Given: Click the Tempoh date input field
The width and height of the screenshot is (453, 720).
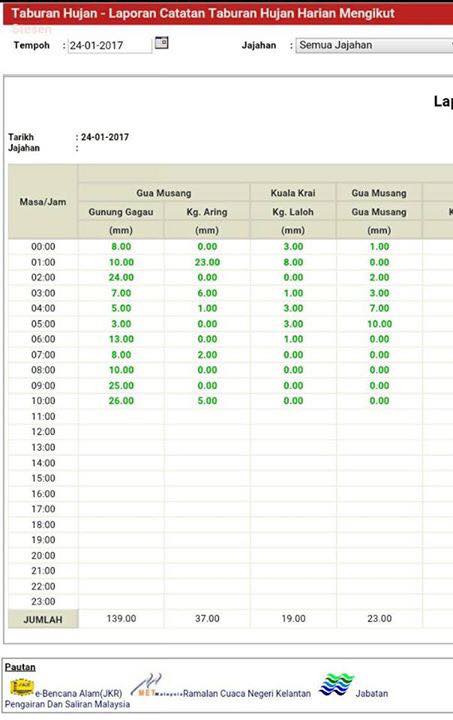Looking at the screenshot, I should [110, 45].
